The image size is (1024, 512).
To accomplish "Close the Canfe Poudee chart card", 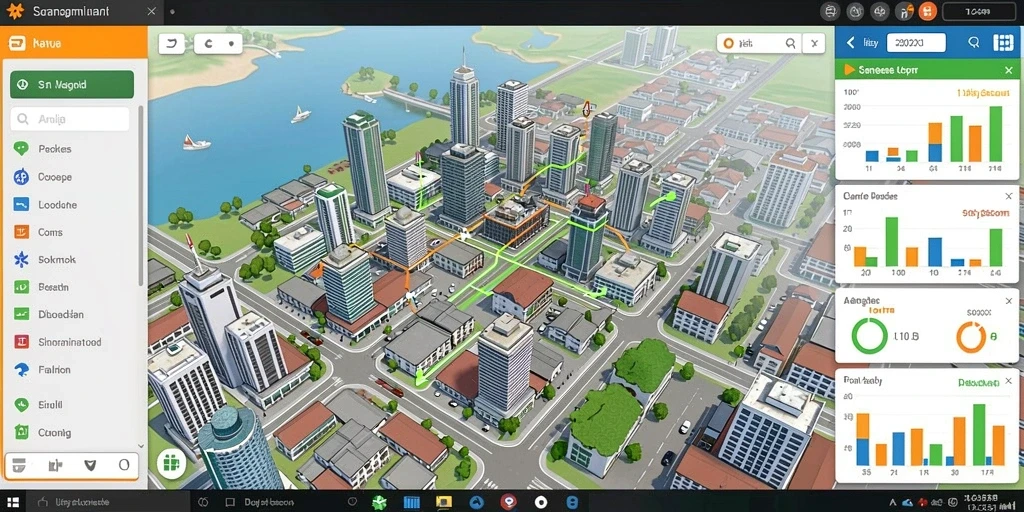I will click(x=1009, y=196).
